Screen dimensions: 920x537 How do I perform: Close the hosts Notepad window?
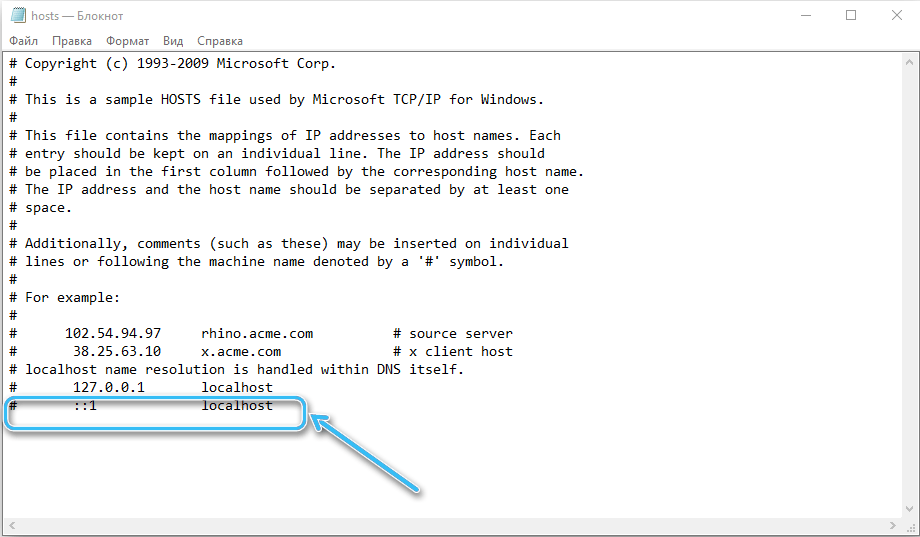coord(896,15)
